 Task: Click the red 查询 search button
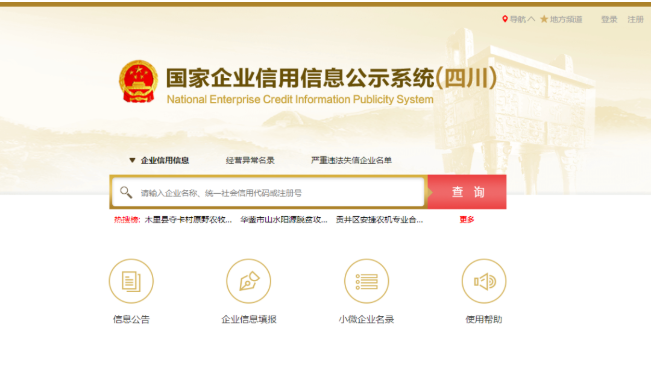(467, 192)
